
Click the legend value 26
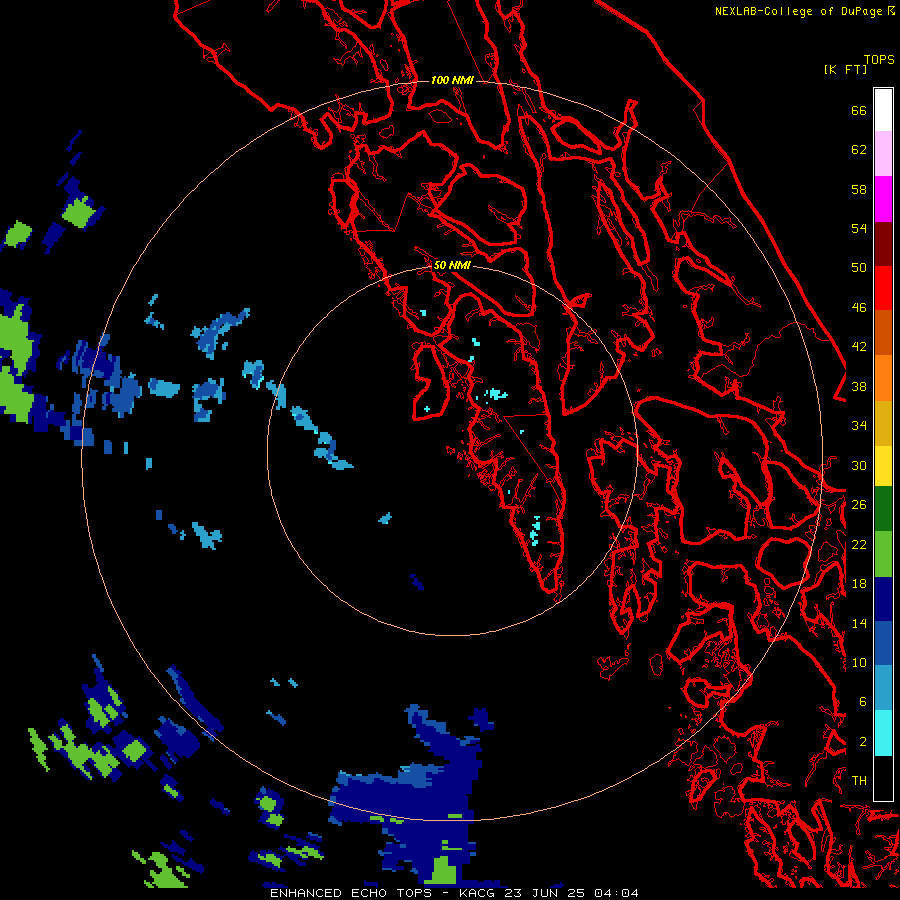pyautogui.click(x=859, y=505)
